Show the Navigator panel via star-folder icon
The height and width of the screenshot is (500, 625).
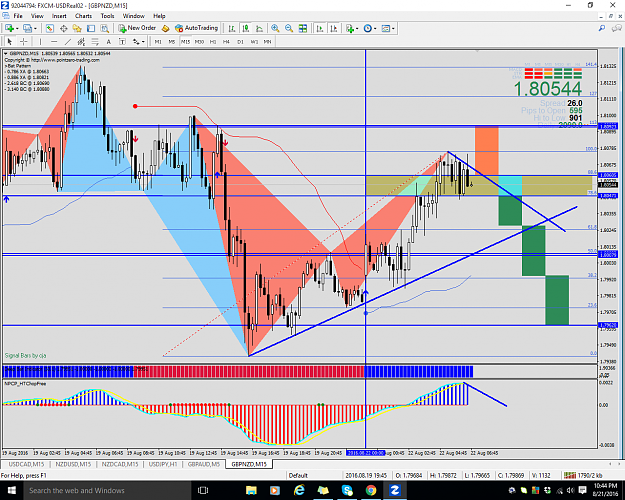coord(77,28)
